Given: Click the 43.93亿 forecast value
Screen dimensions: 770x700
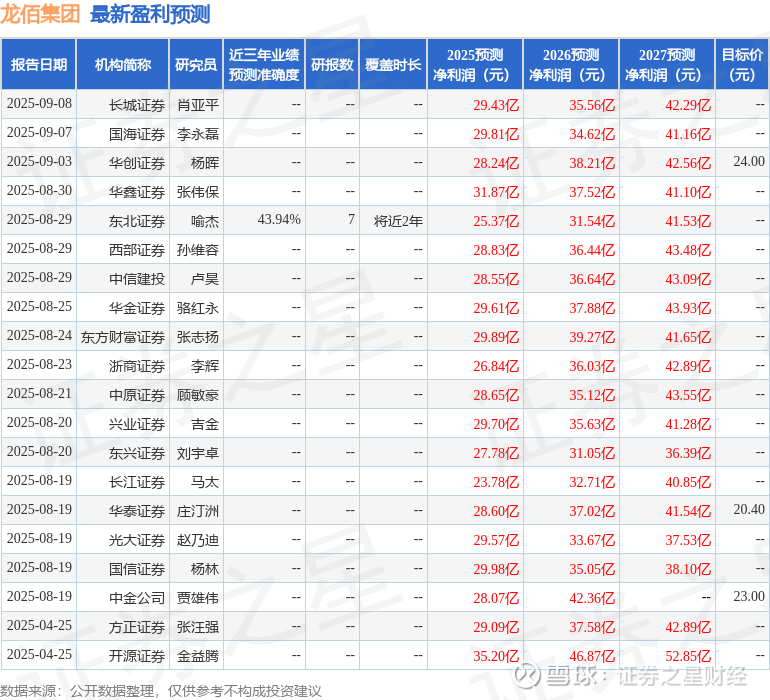Looking at the screenshot, I should click(688, 308).
